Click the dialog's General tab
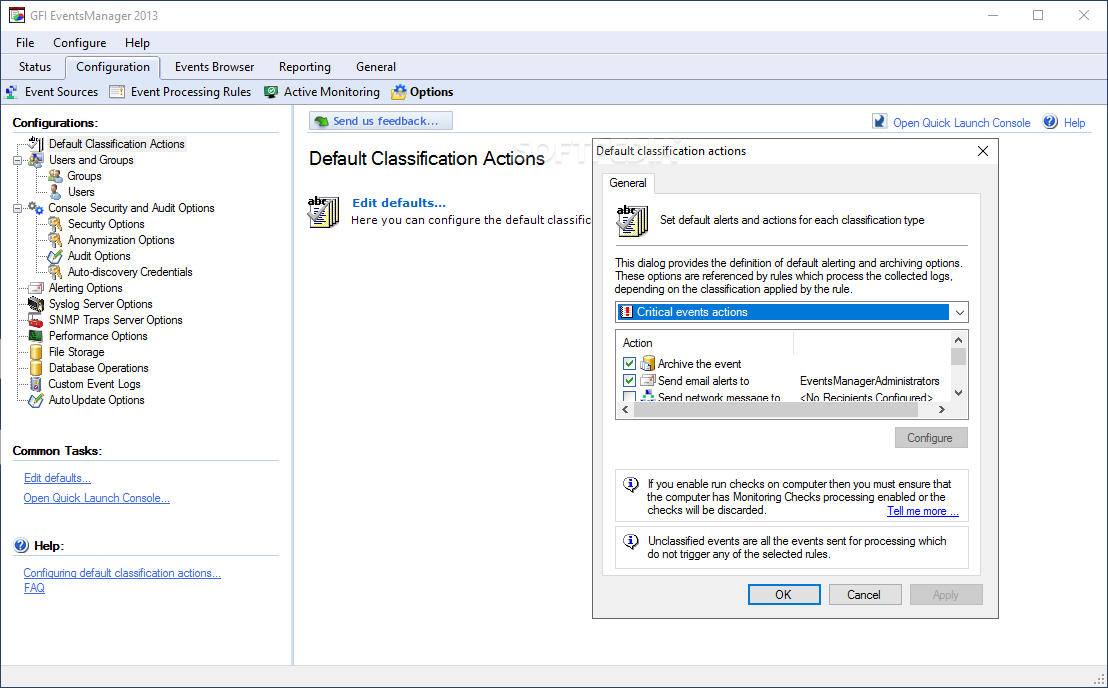 pos(627,183)
